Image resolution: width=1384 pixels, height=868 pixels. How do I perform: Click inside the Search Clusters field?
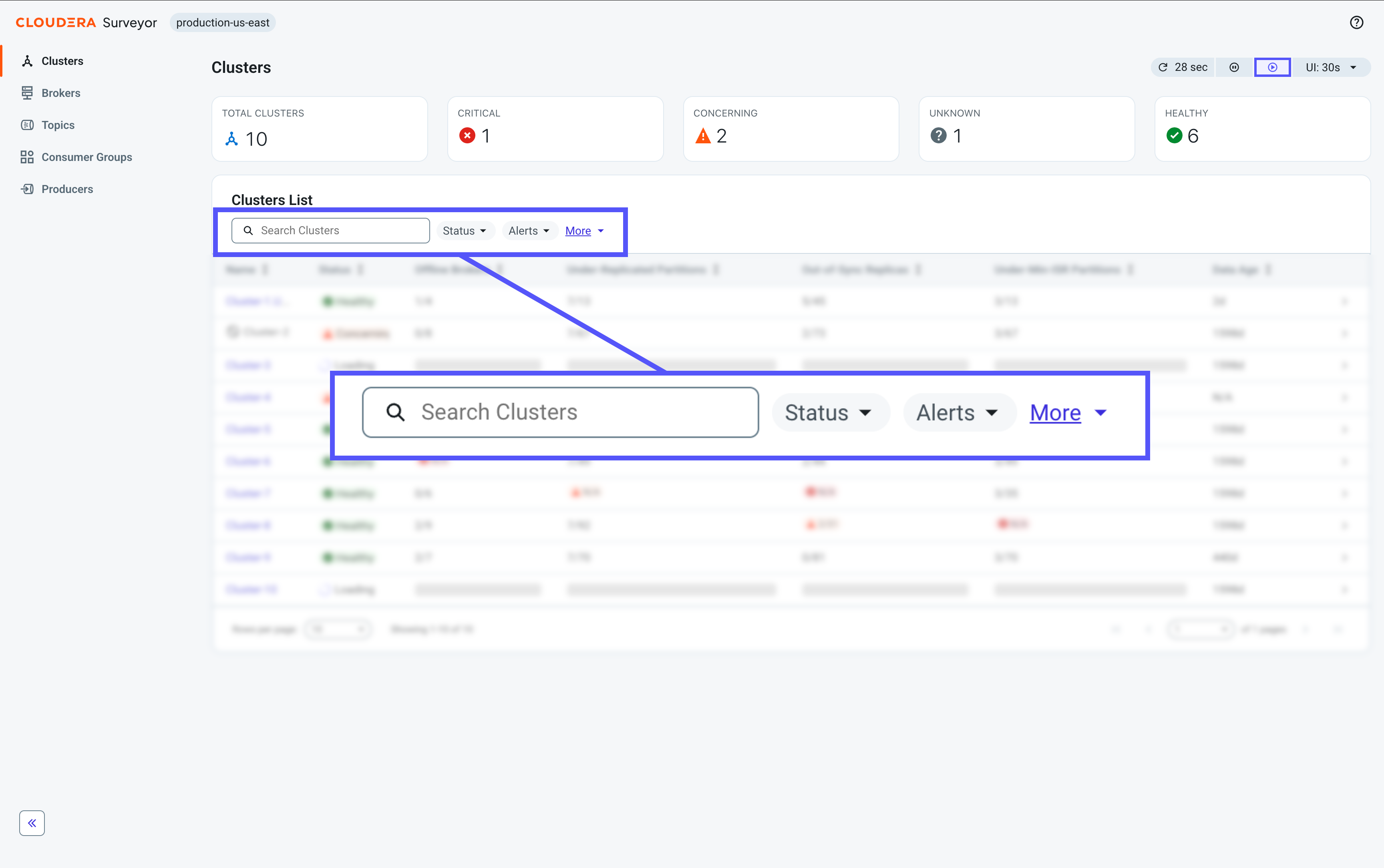pos(330,230)
